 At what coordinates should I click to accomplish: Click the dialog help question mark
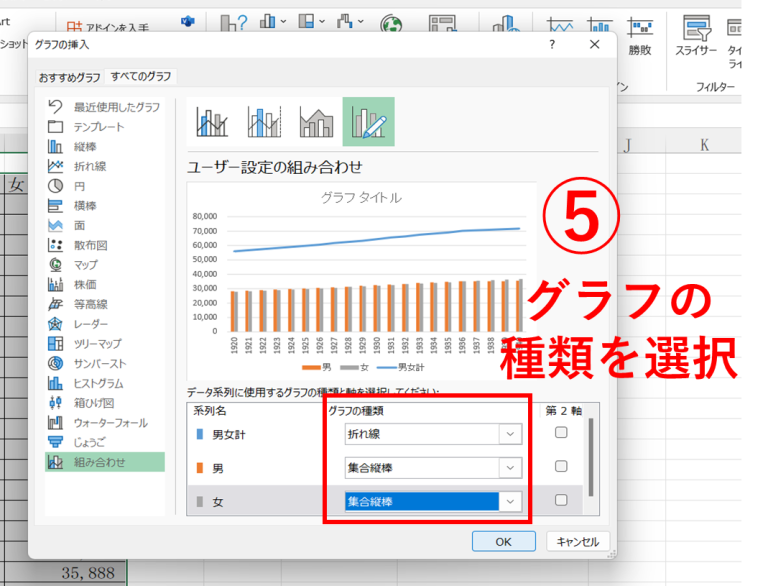pos(552,45)
